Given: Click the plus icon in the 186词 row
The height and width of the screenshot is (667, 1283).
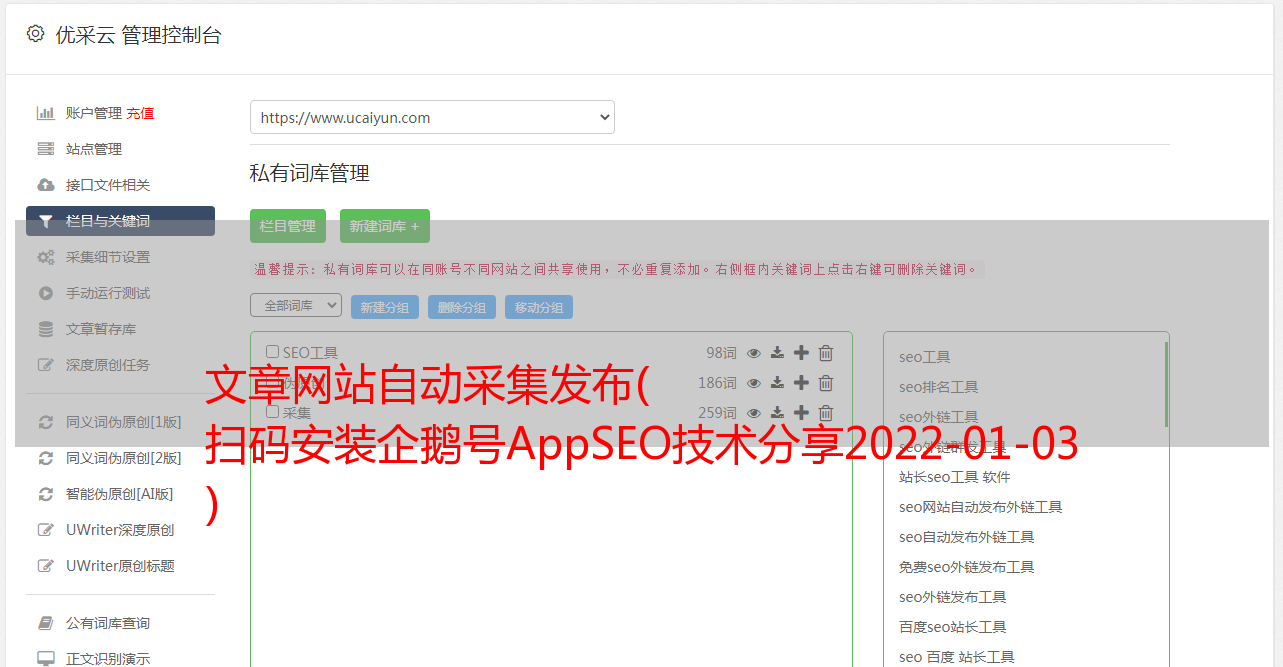Looking at the screenshot, I should pos(801,383).
